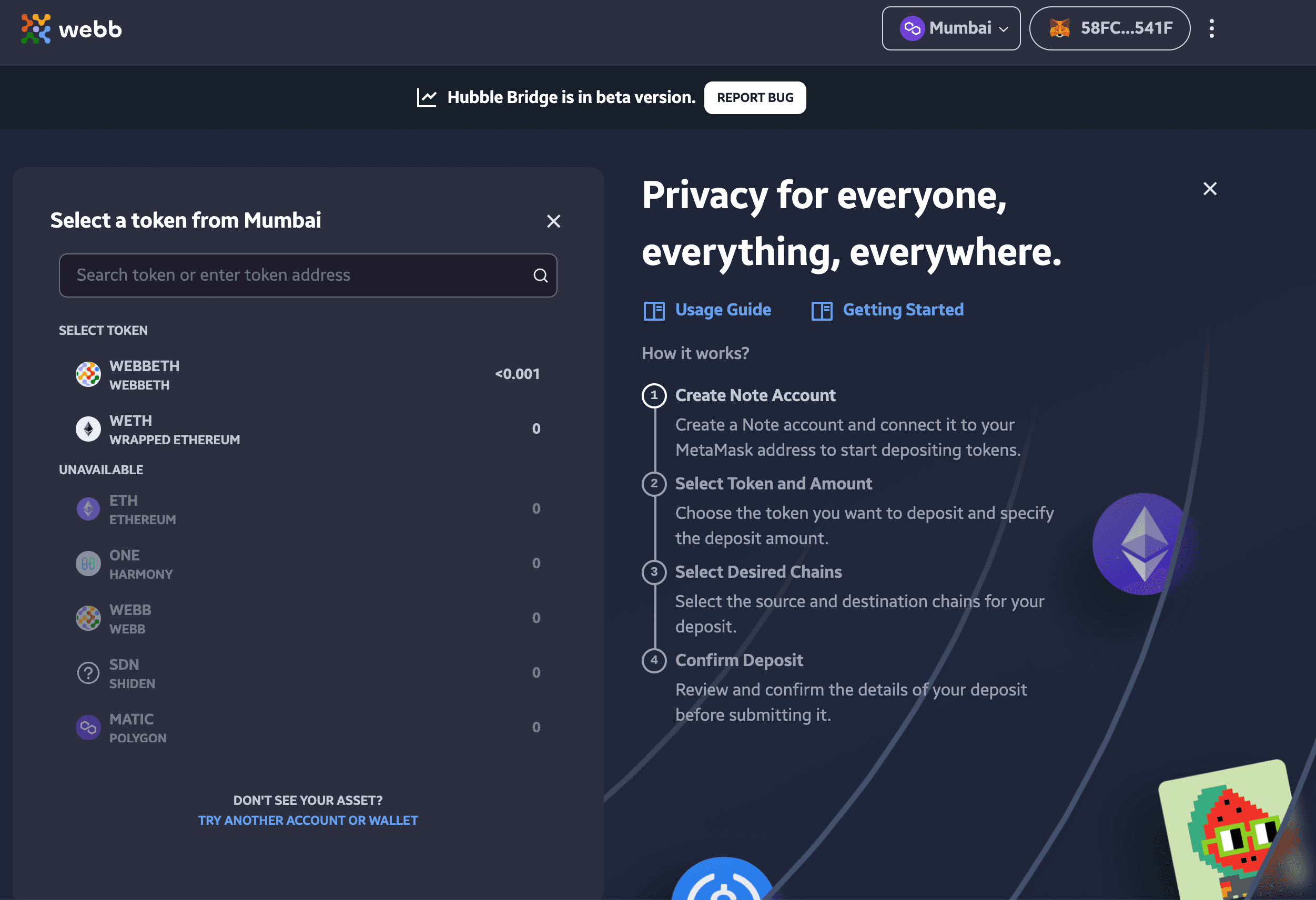Image resolution: width=1316 pixels, height=900 pixels.
Task: Click step 1 Create Note Account circle
Action: click(654, 395)
